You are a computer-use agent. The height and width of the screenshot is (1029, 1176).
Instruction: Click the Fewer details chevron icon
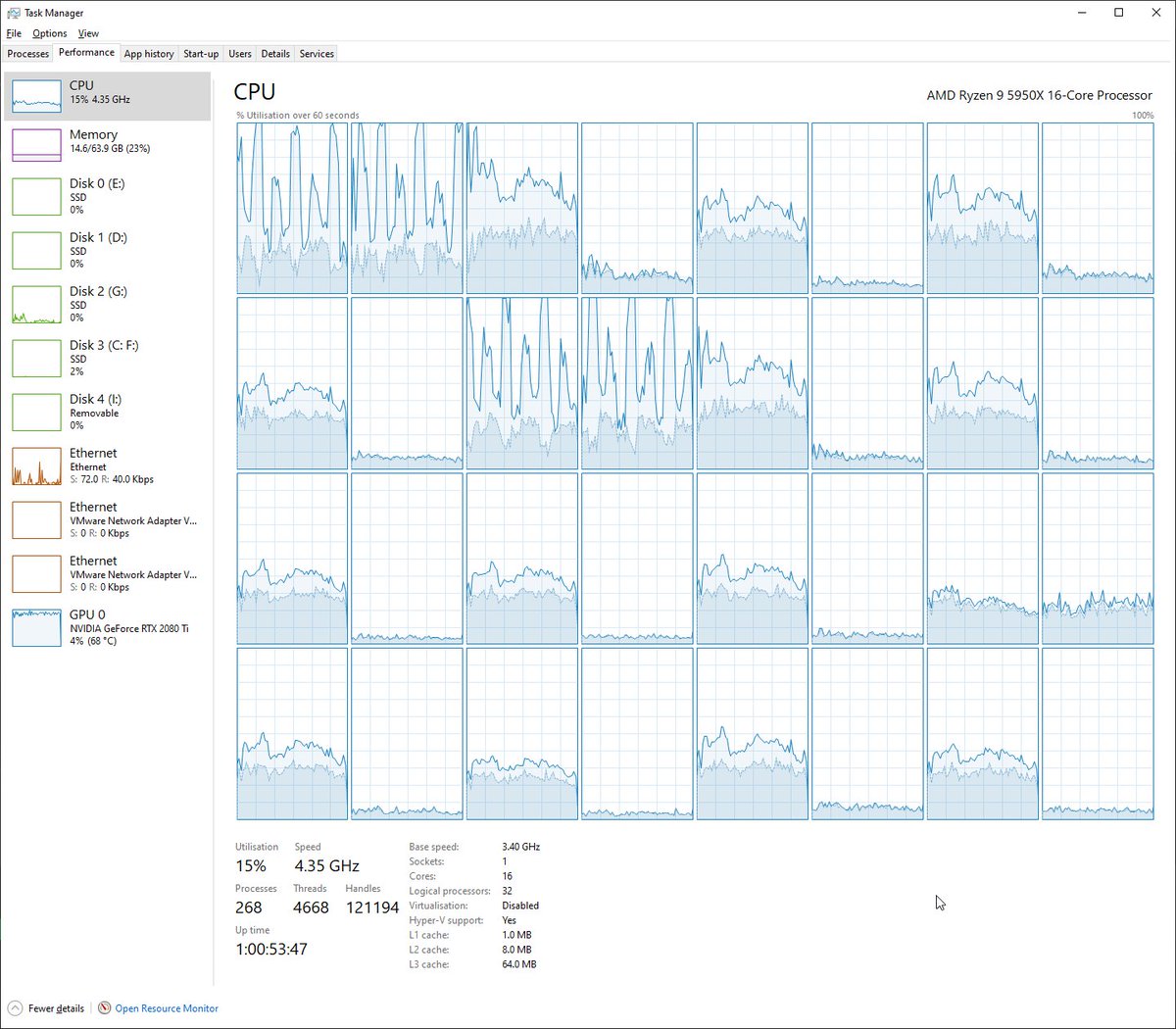coord(15,1007)
